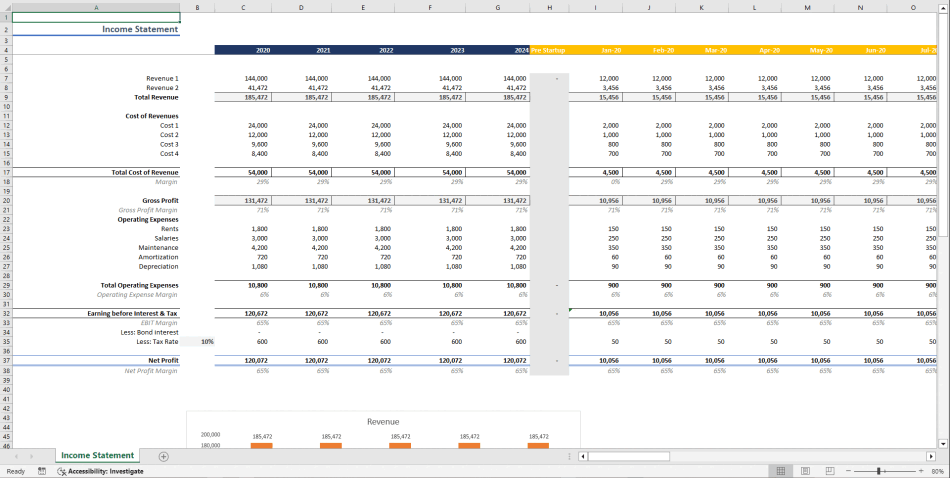Switch to Page Break Preview
950x478 pixels.
click(829, 471)
